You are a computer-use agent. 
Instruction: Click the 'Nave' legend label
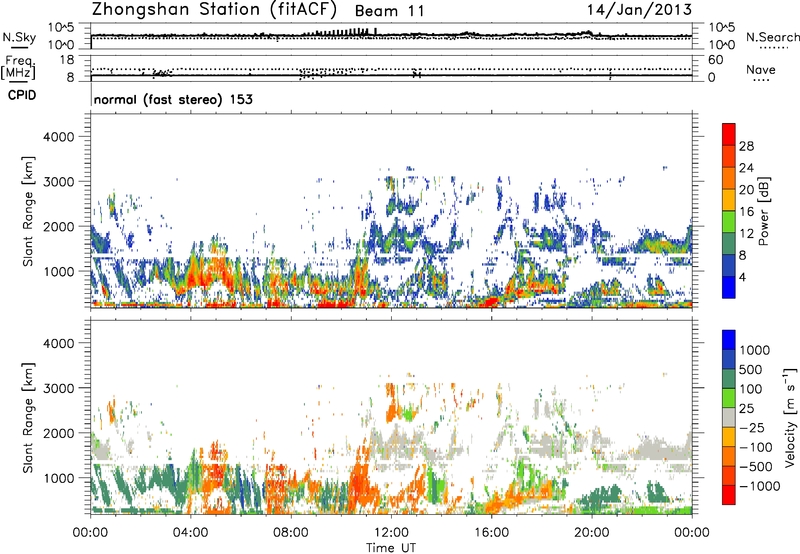[761, 69]
